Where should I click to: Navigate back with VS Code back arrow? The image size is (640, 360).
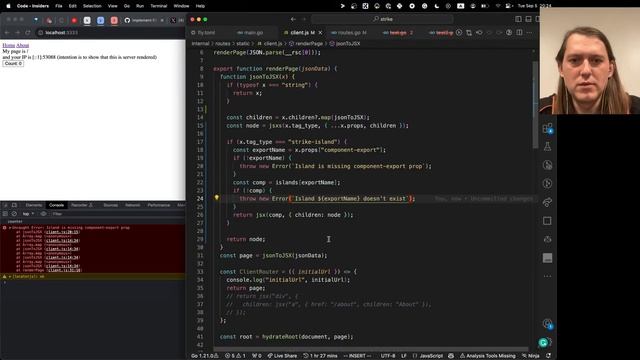click(x=293, y=19)
